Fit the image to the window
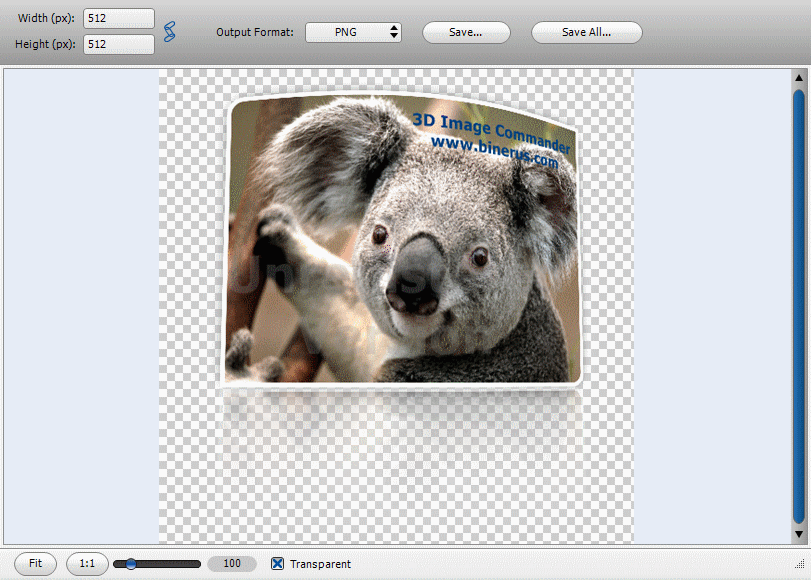The height and width of the screenshot is (580, 811). click(35, 563)
